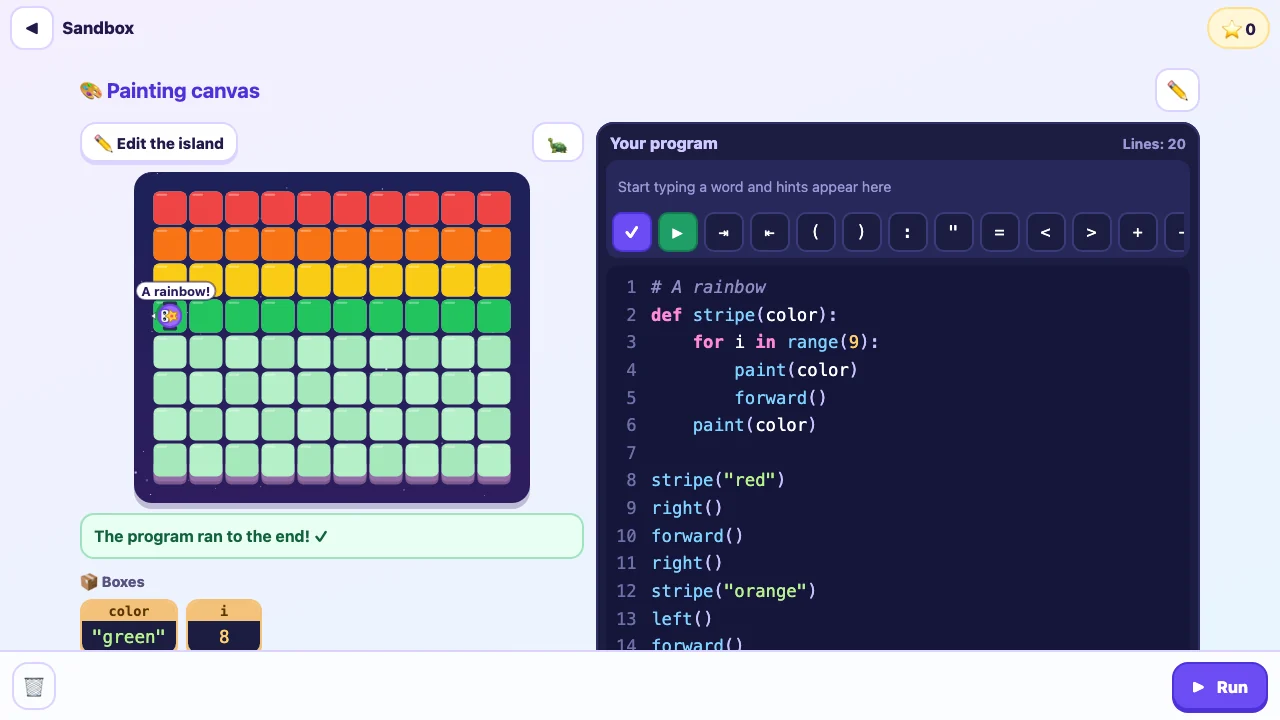Click code line '# A rainbow'
The image size is (1280, 720).
point(708,287)
